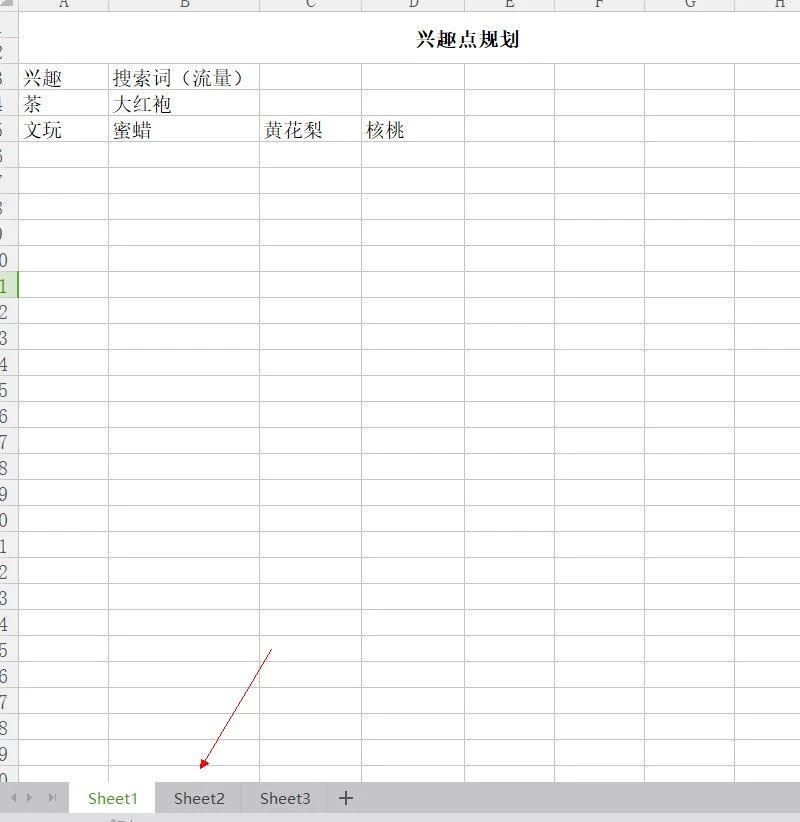Select the column D header
800x822 pixels.
(x=411, y=4)
